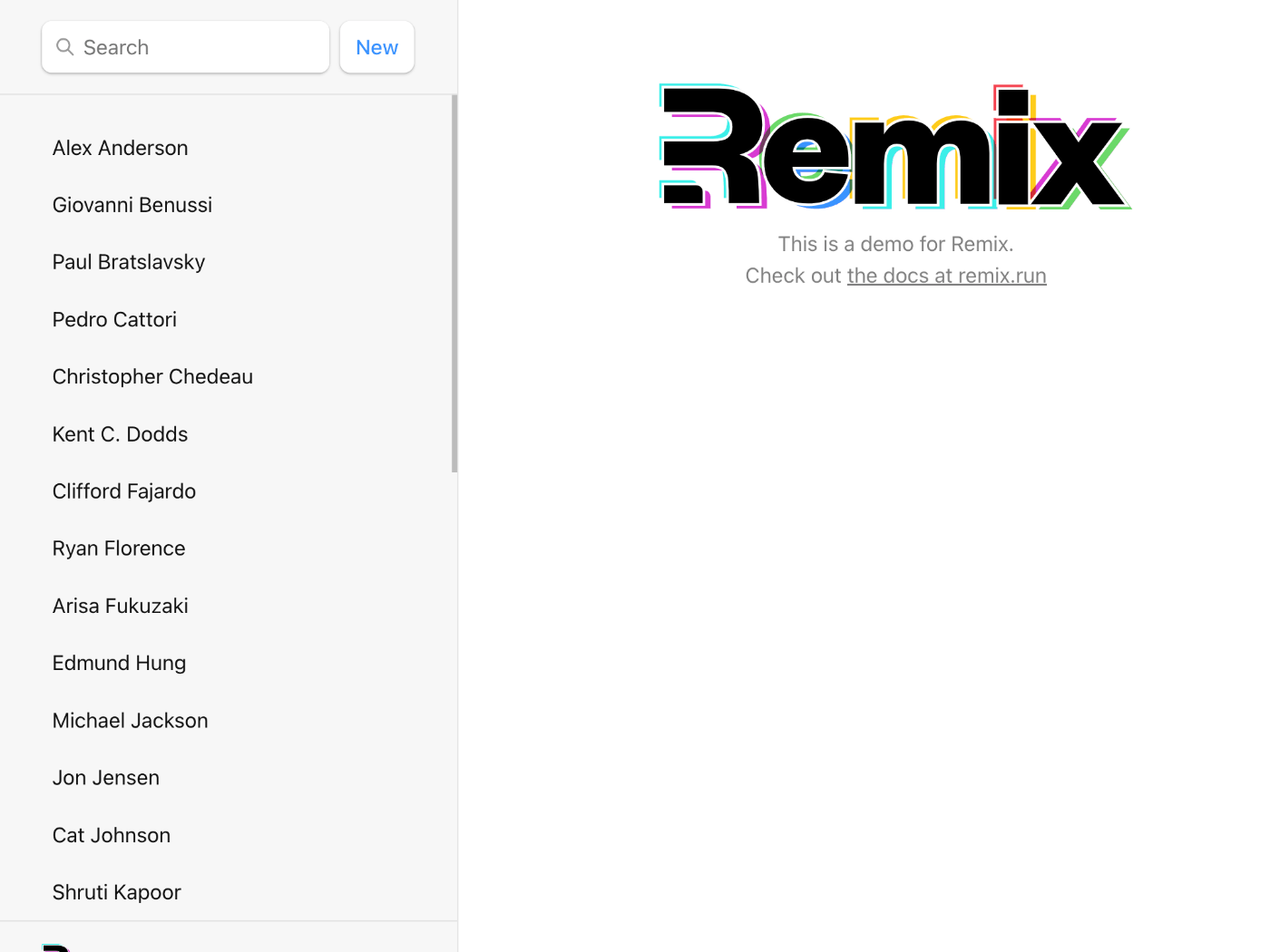Screen dimensions: 1270x952
Task: Select Shruti Kapoor in the sidebar
Action: (229, 892)
